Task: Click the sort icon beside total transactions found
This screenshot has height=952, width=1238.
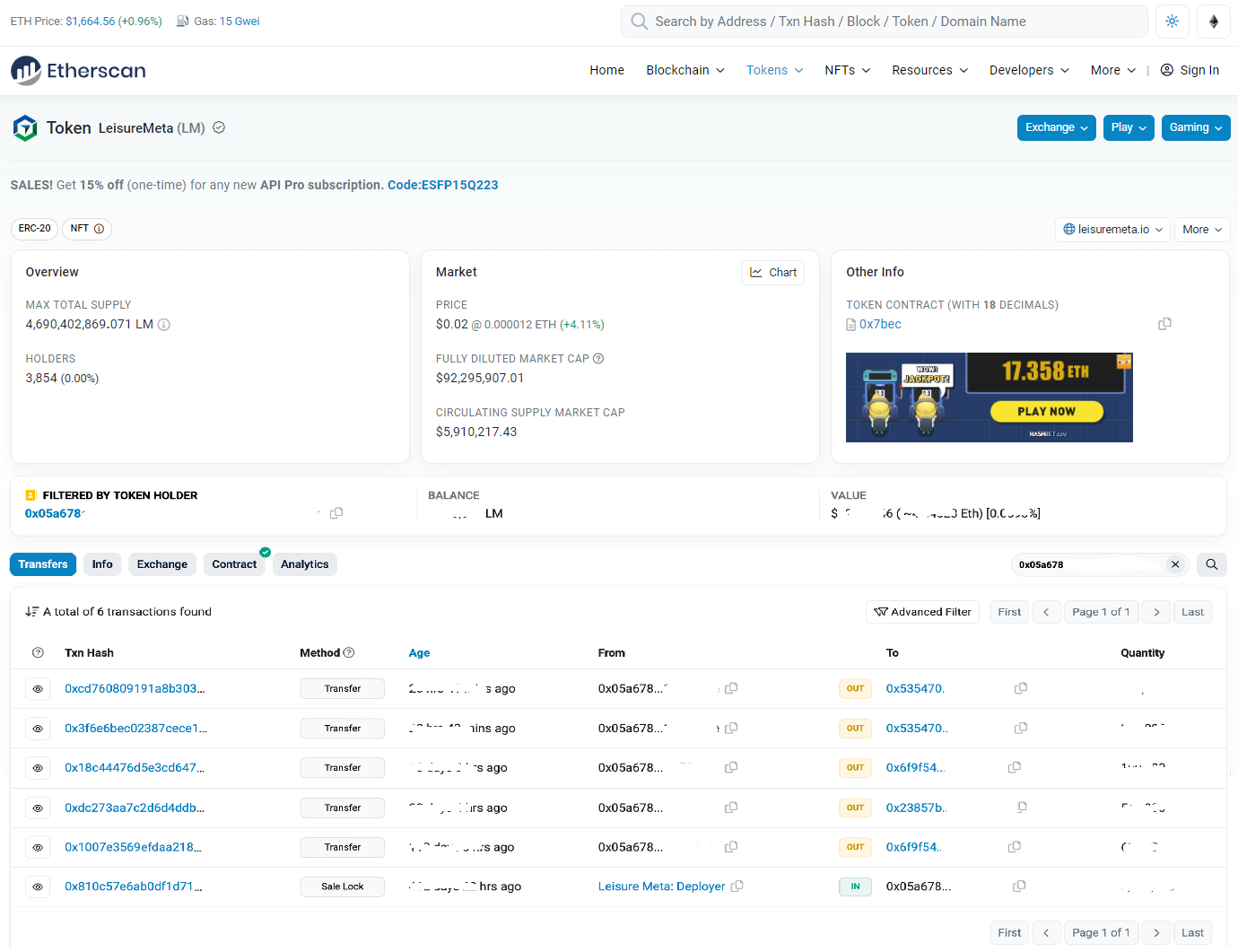Action: (x=32, y=612)
